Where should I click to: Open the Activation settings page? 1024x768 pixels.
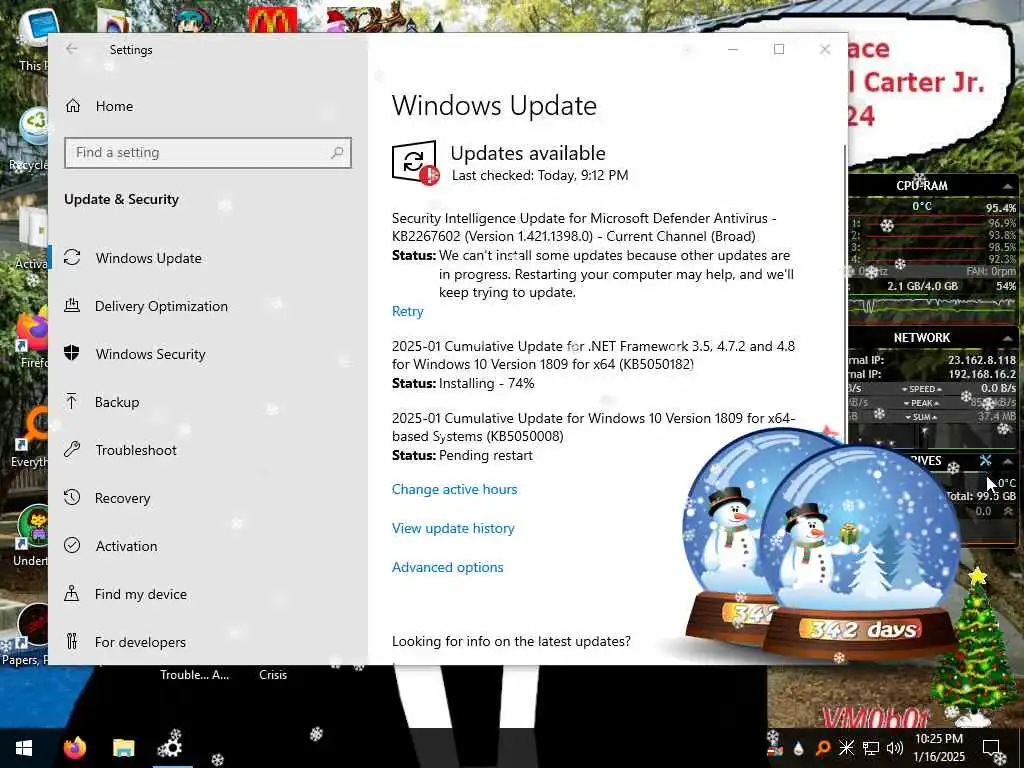click(x=126, y=546)
